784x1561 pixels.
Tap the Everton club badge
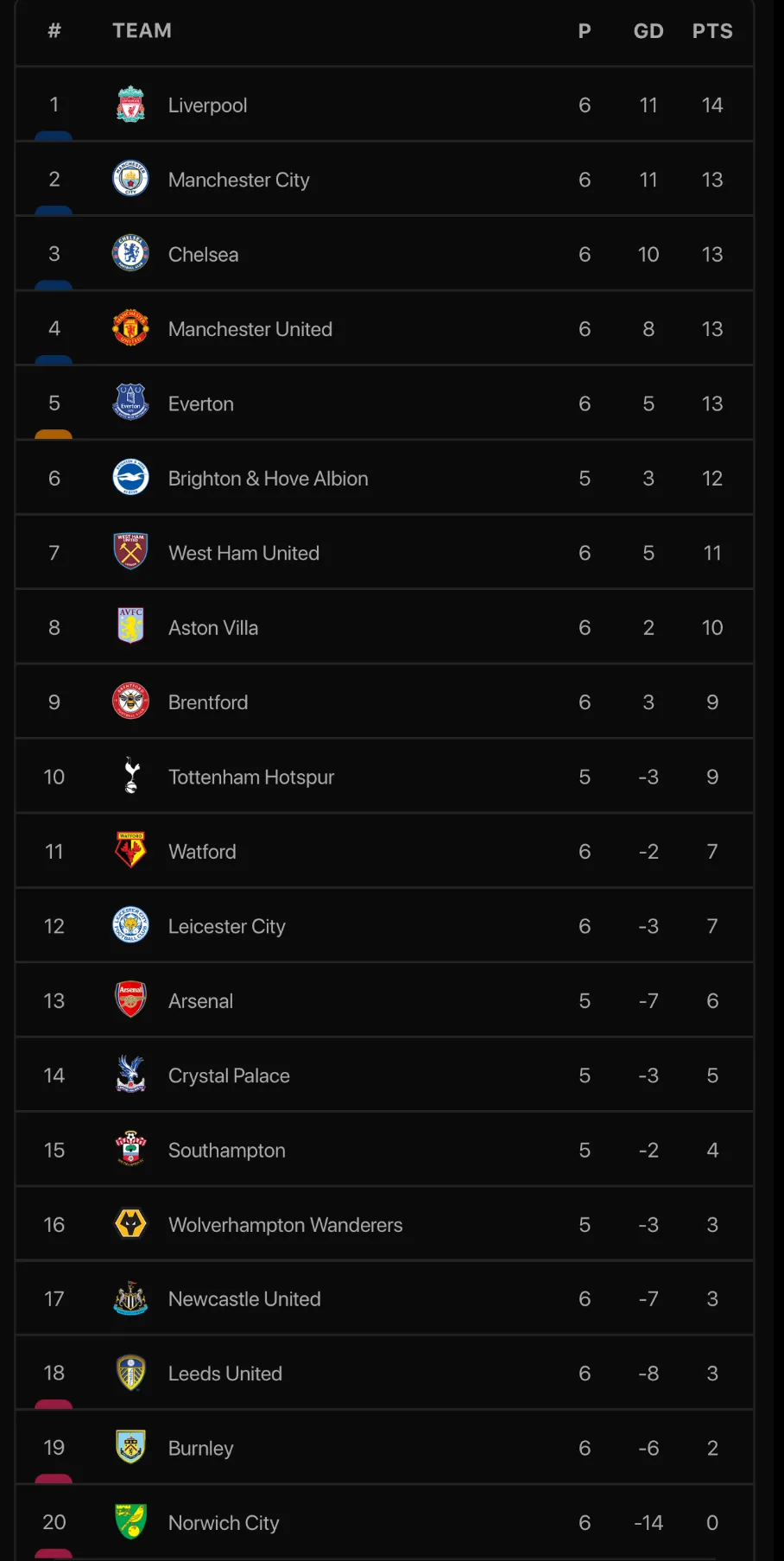pyautogui.click(x=130, y=403)
